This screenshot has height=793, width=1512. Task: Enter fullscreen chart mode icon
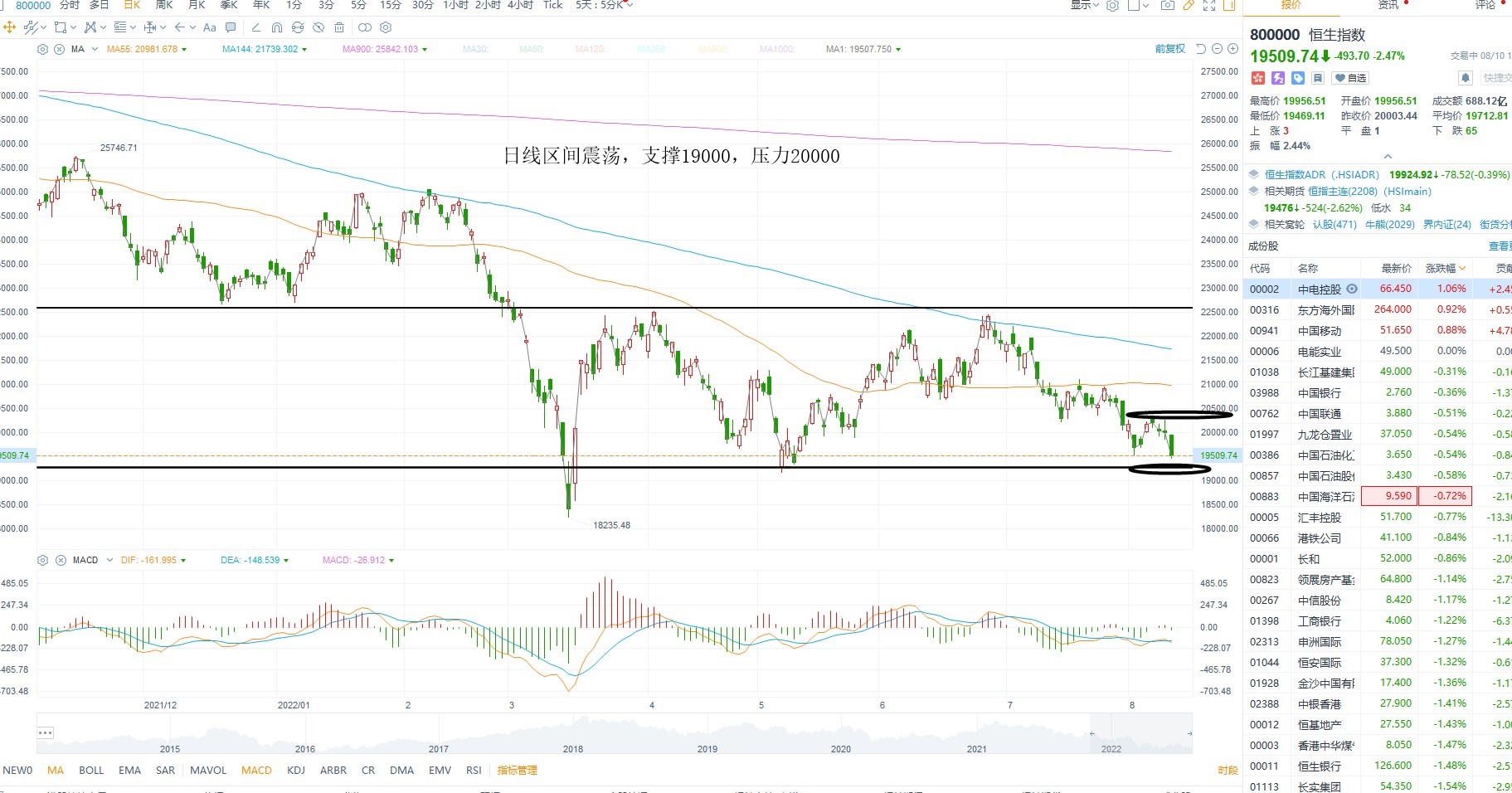(x=1209, y=5)
